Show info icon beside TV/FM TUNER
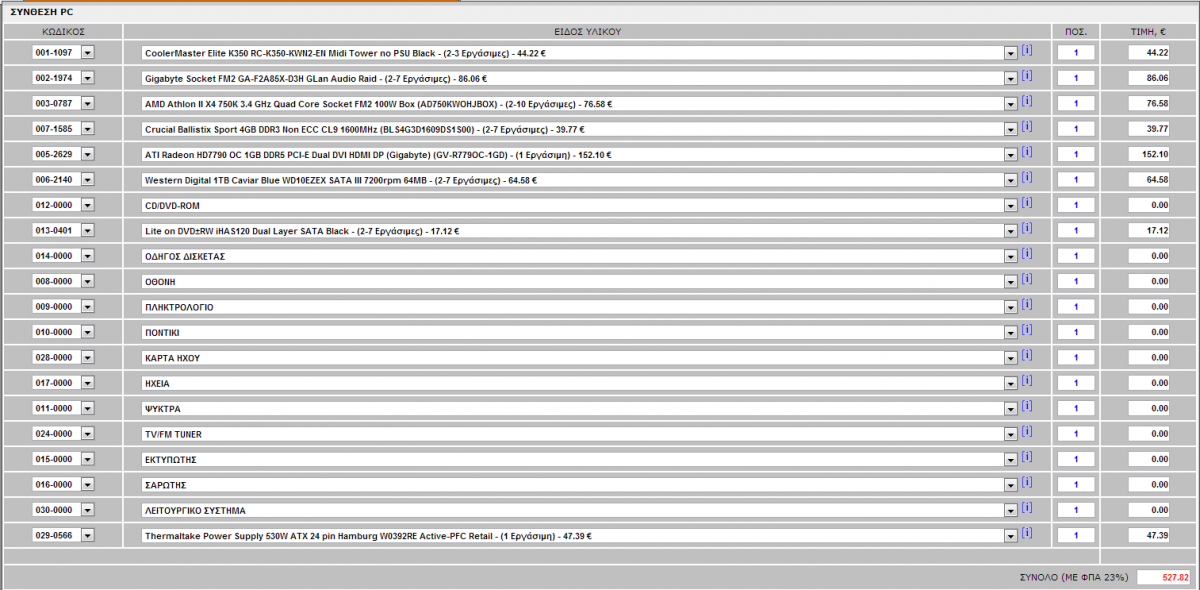The image size is (1200, 590). [1026, 432]
